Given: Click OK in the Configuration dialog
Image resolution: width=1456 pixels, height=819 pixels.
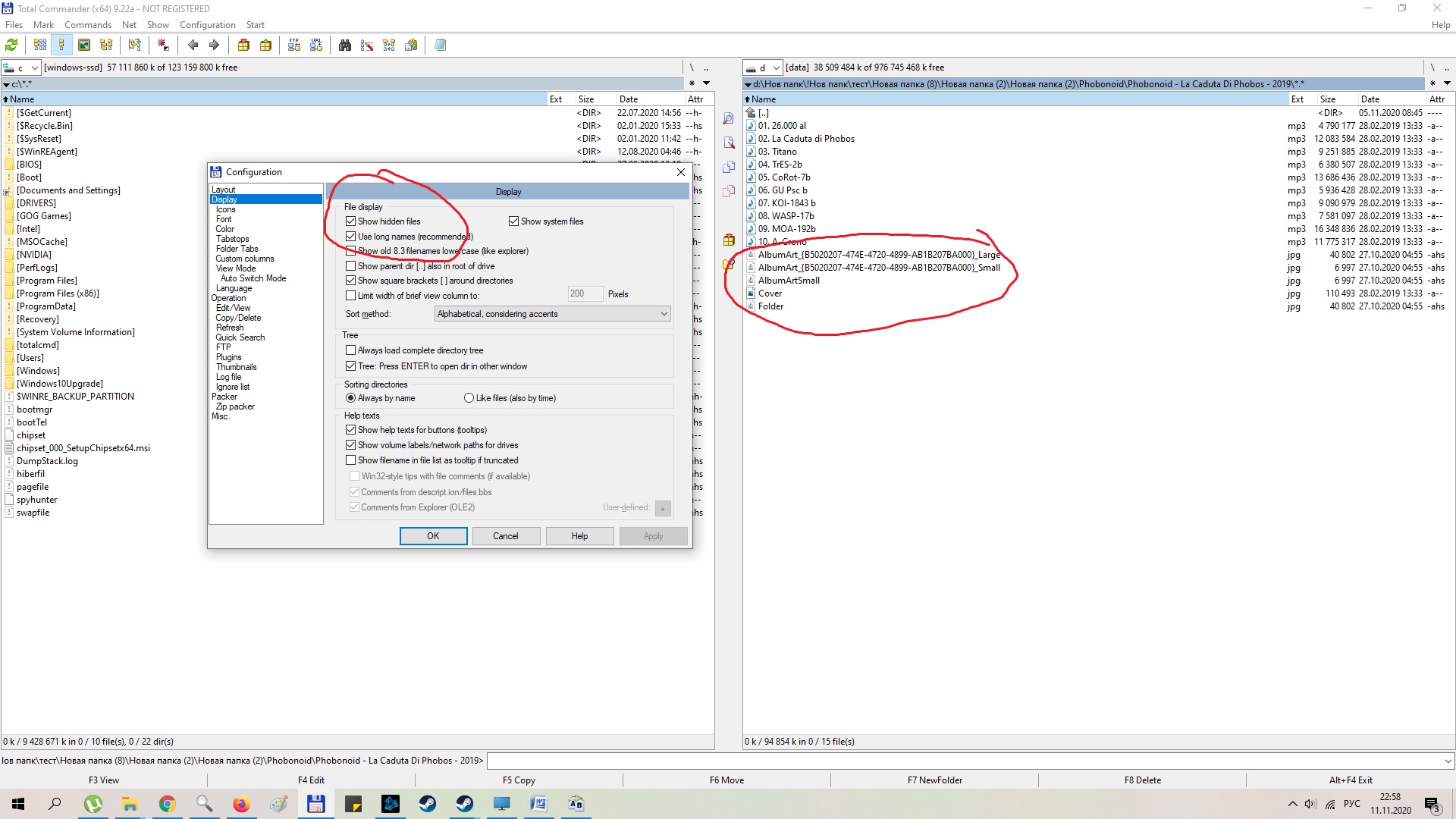Looking at the screenshot, I should coord(433,536).
